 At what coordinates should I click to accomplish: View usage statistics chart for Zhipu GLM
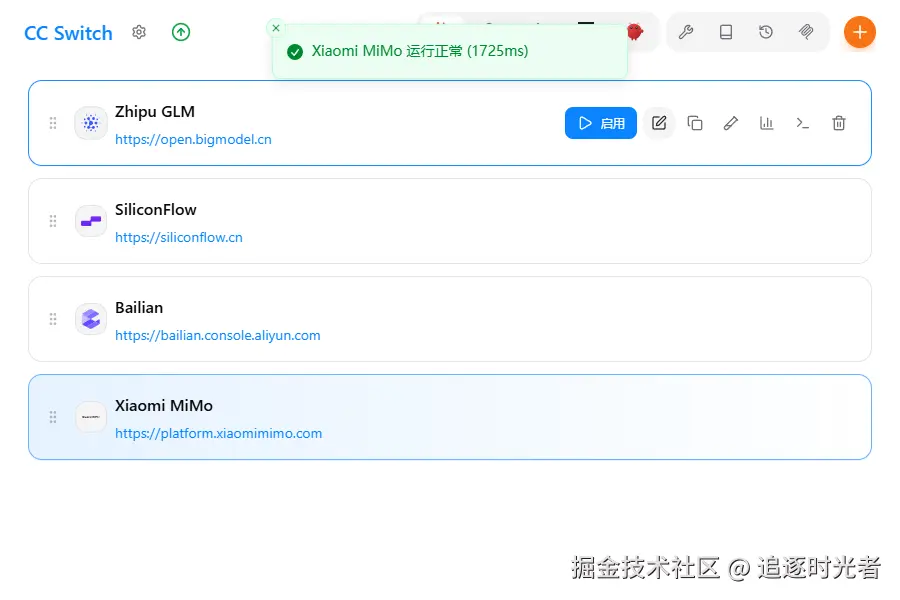(x=767, y=123)
